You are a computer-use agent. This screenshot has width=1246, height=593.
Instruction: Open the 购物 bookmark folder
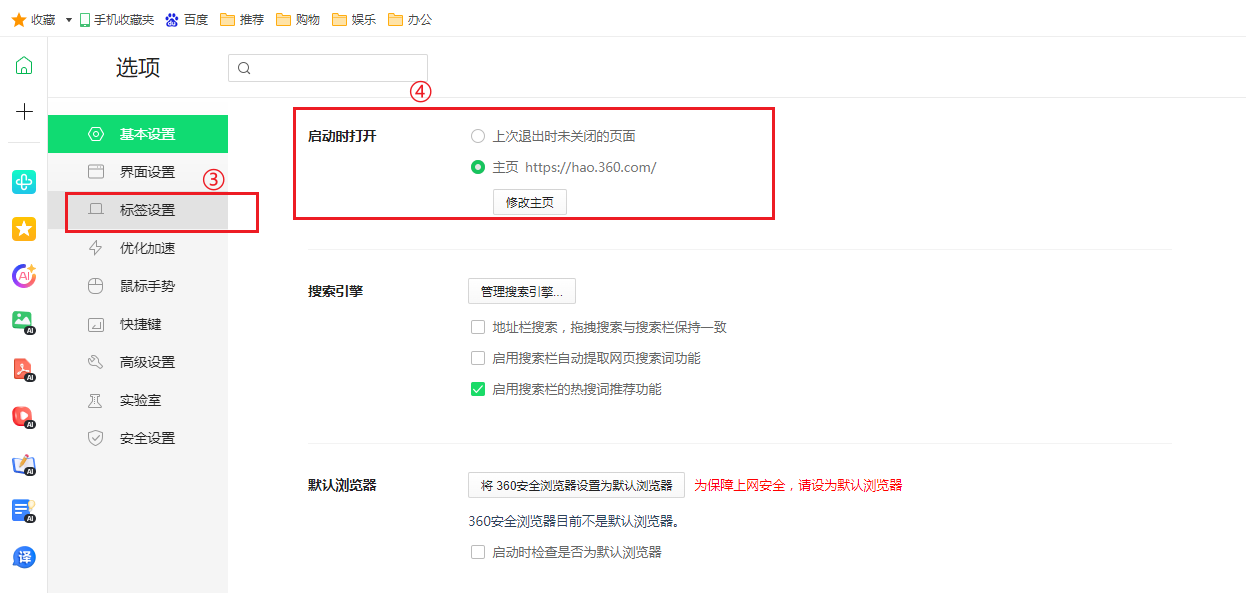tap(297, 19)
